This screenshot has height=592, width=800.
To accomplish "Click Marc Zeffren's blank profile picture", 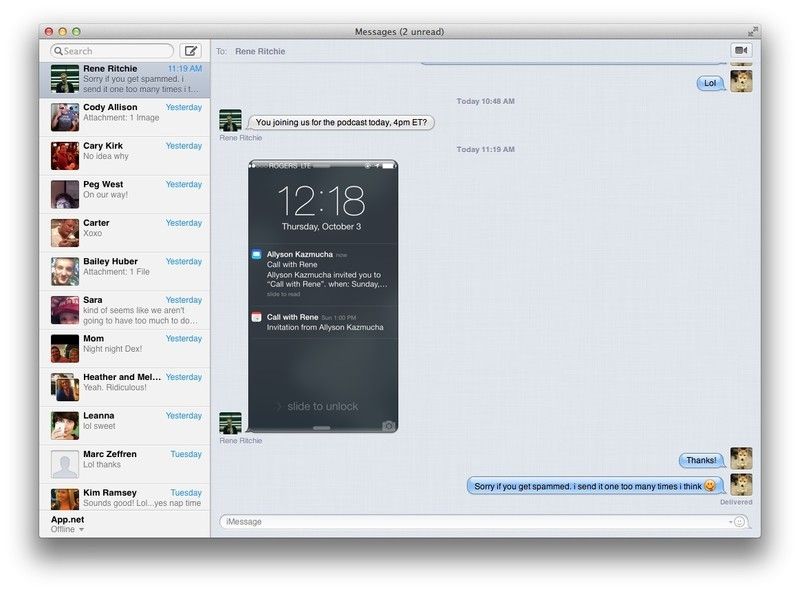I will pyautogui.click(x=65, y=464).
